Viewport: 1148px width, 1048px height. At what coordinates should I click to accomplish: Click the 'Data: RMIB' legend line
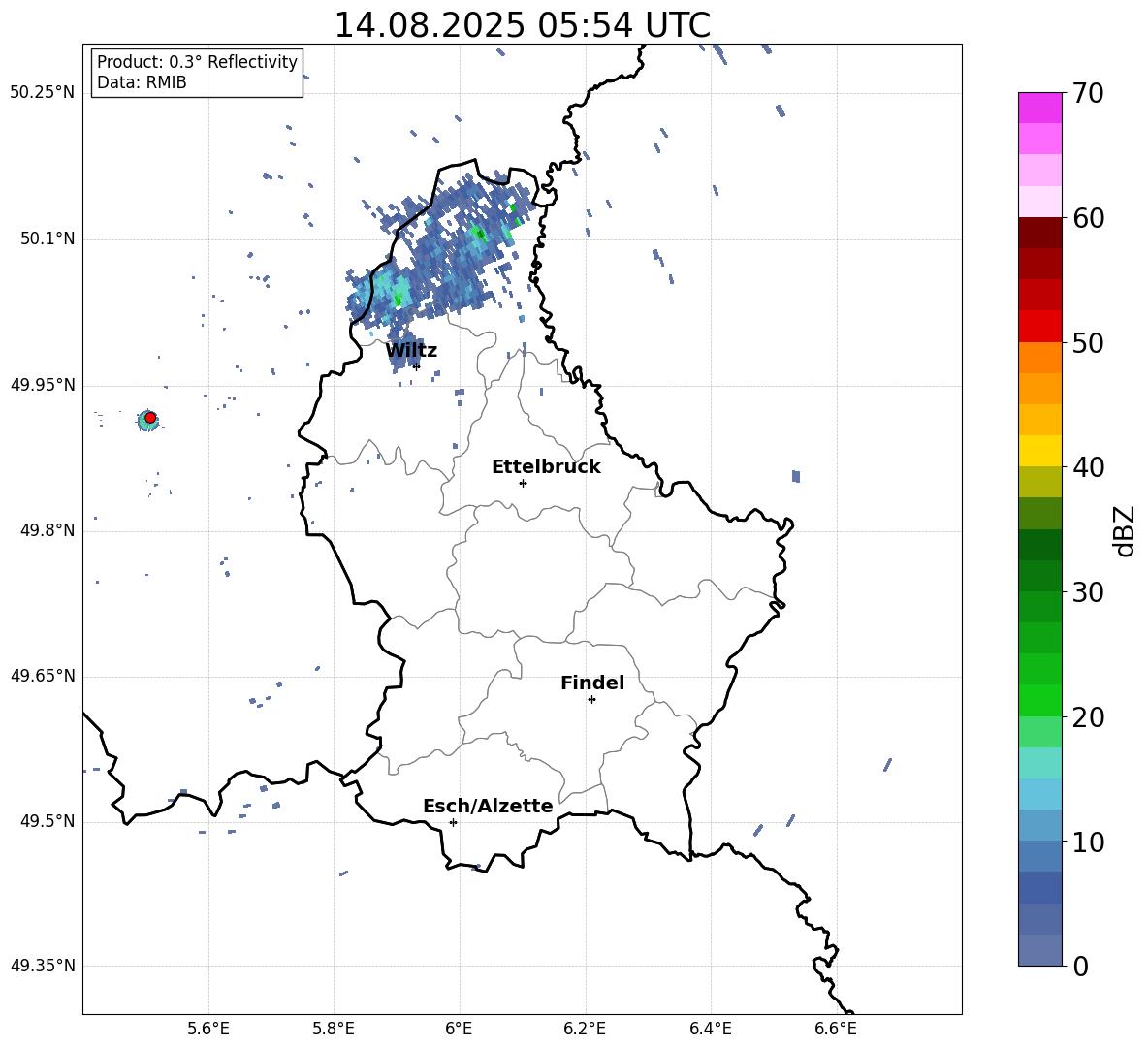pos(142,82)
